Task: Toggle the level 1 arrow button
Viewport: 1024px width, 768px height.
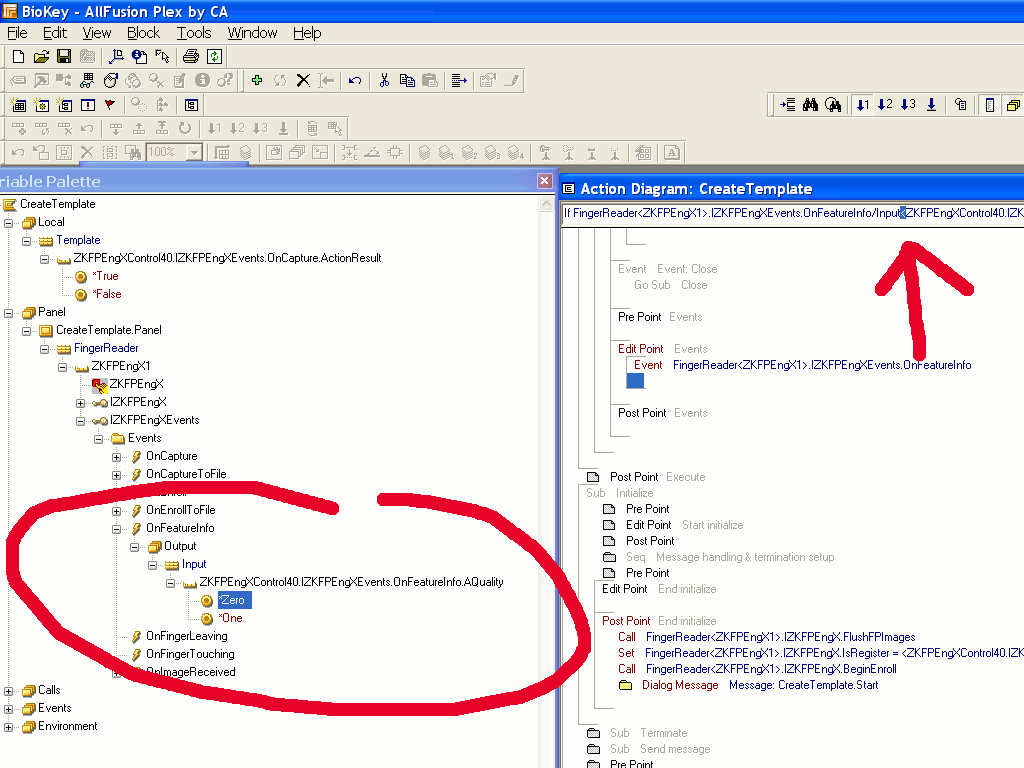Action: [862, 105]
